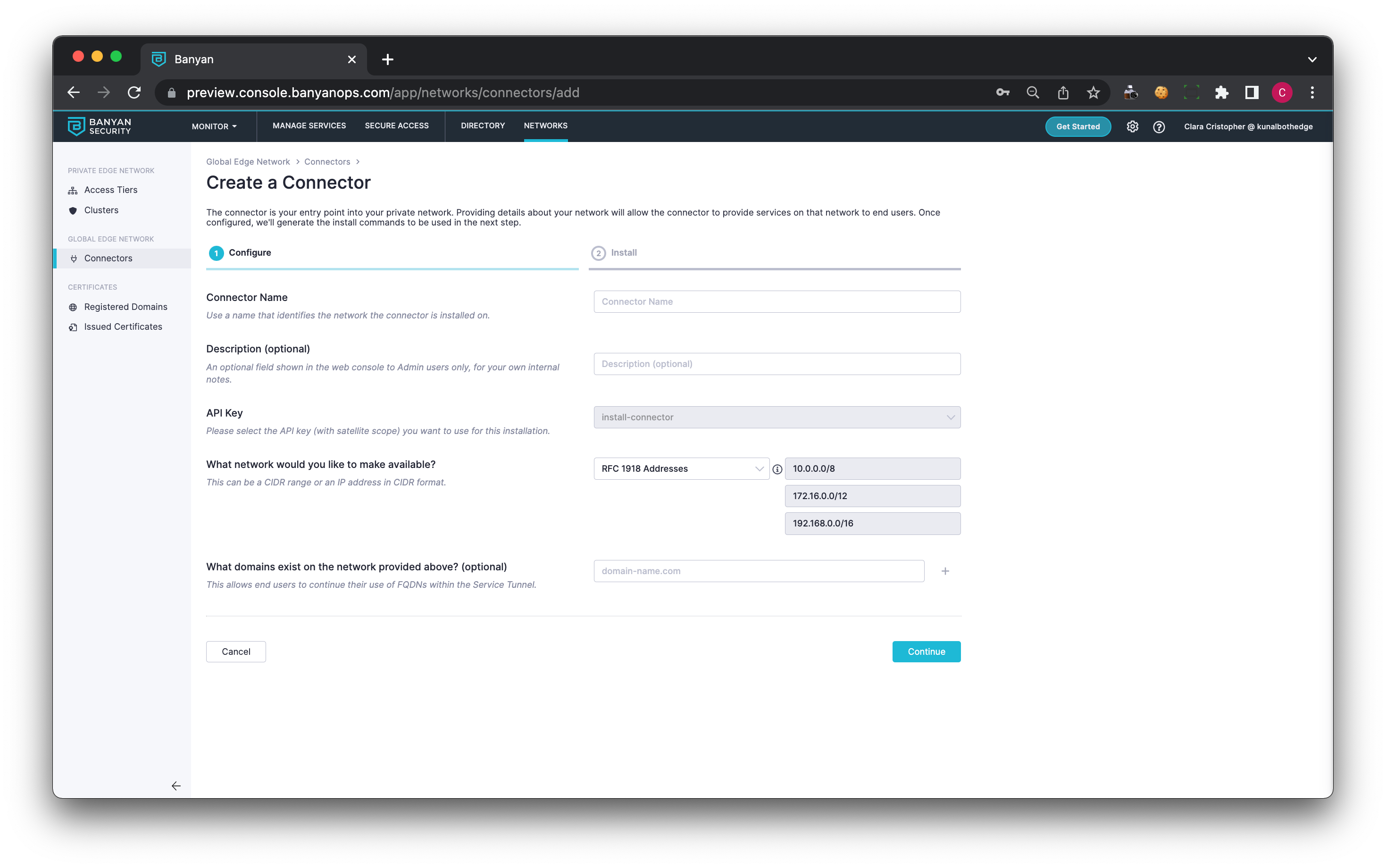This screenshot has height=868, width=1386.
Task: Open the extension icon left of the cookie
Action: pyautogui.click(x=1131, y=92)
